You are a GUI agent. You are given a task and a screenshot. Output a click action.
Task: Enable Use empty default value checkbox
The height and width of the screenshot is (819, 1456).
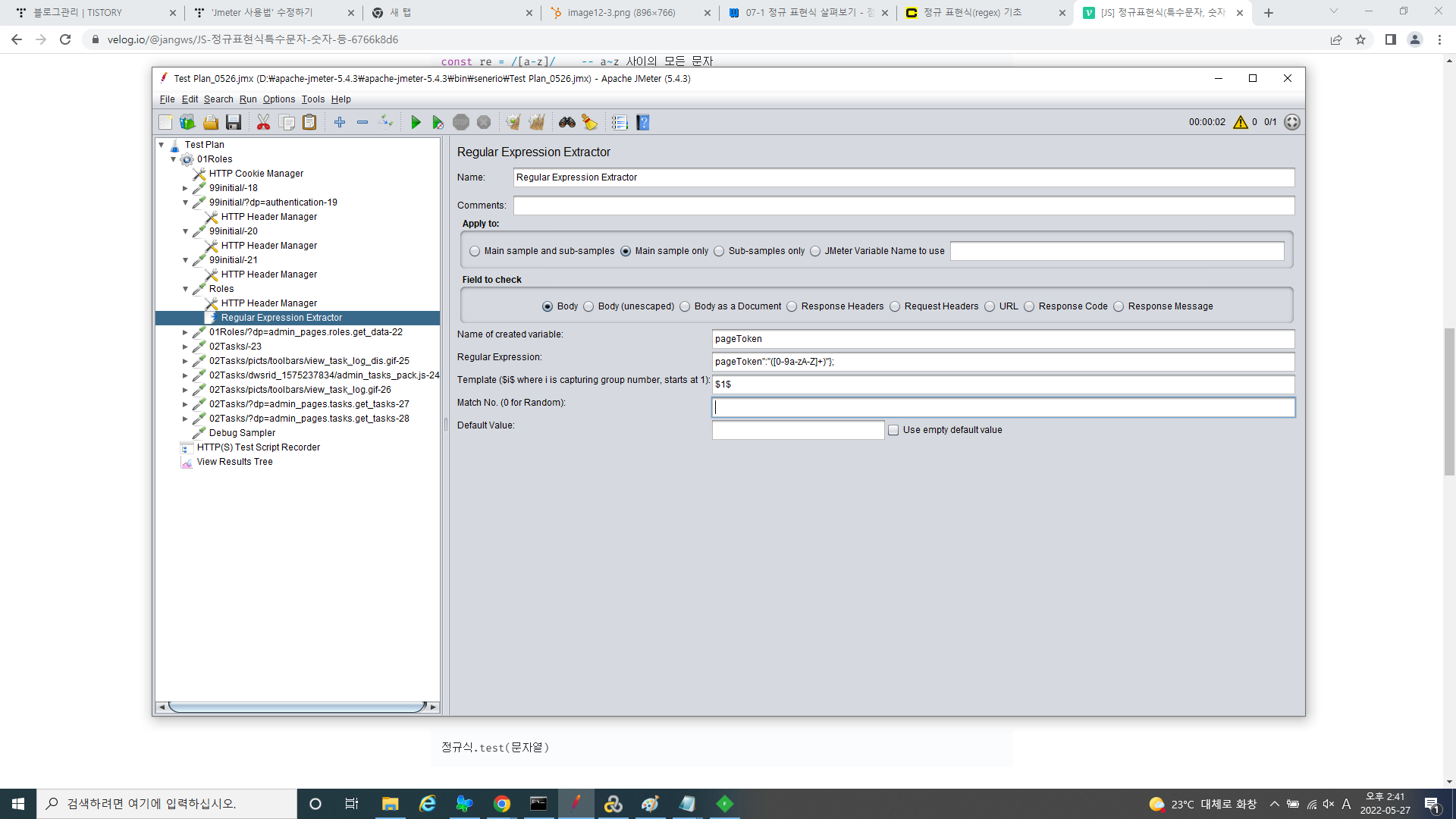[x=893, y=430]
